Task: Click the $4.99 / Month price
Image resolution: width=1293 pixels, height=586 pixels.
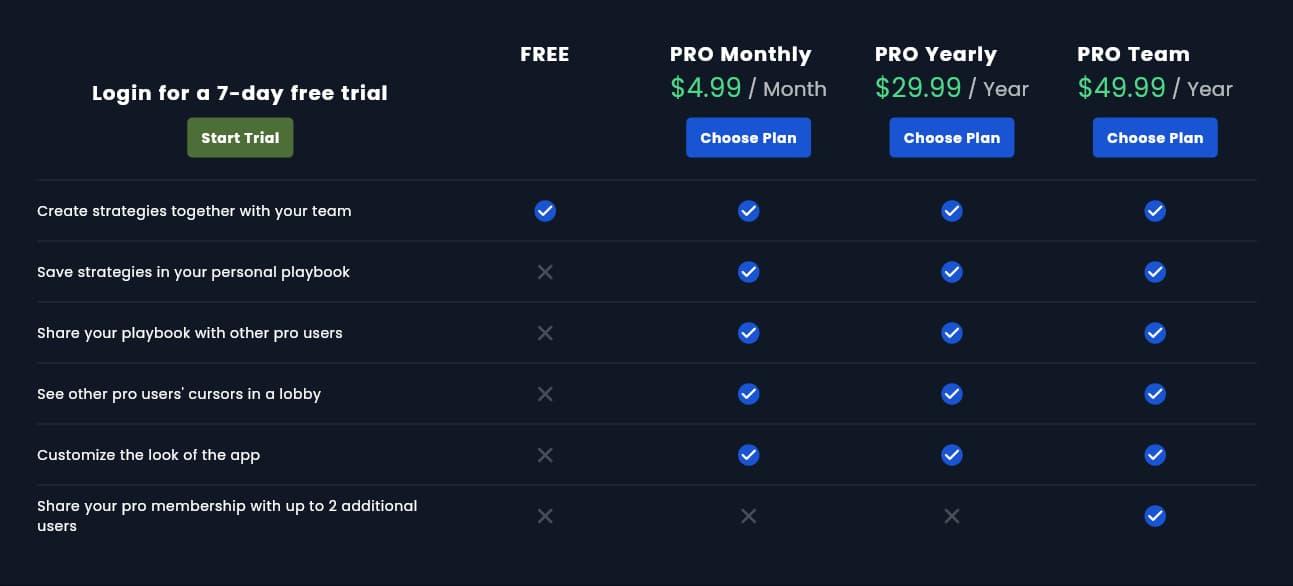Action: pos(748,88)
